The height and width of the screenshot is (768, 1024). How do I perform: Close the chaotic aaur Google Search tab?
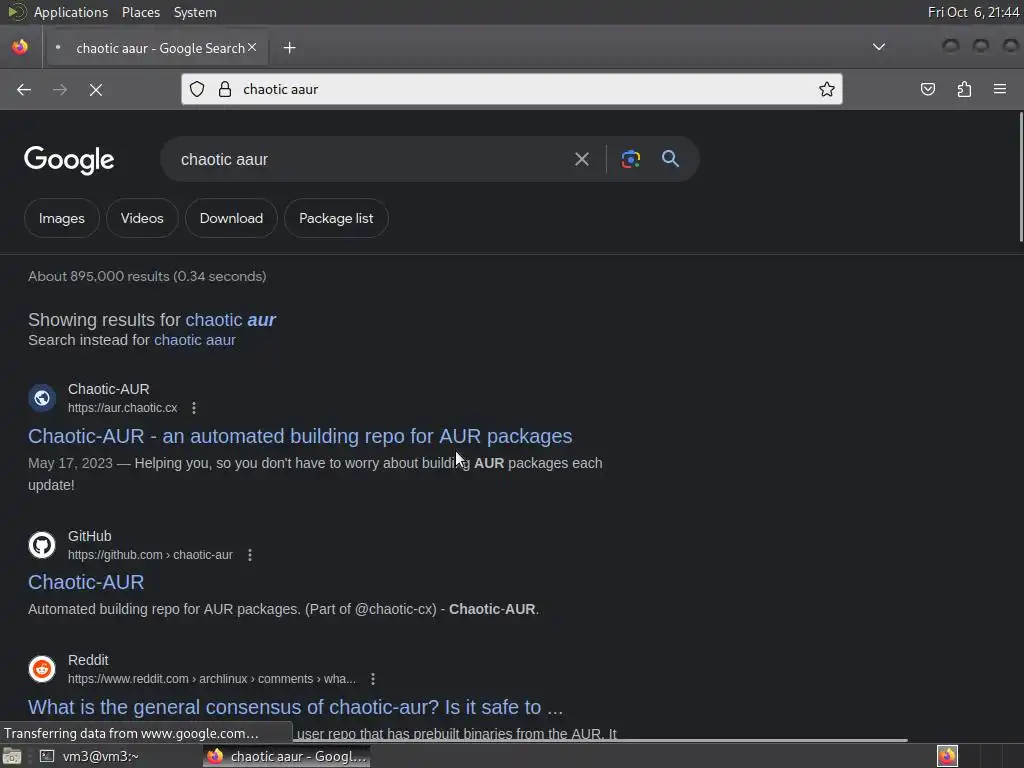click(252, 47)
